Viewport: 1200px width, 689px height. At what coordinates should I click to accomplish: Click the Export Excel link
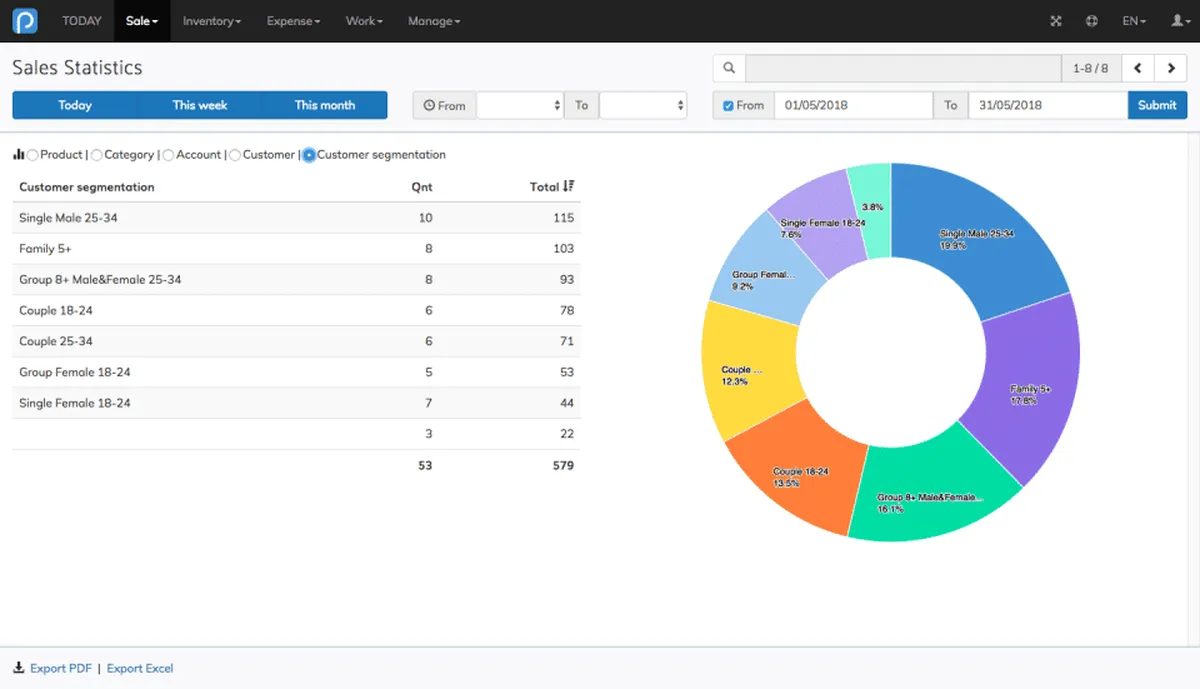pos(140,668)
